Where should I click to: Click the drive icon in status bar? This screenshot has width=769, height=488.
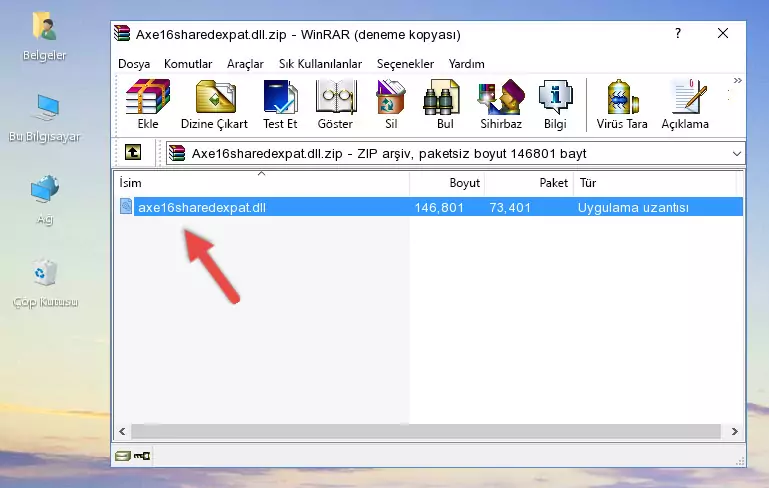coord(123,456)
